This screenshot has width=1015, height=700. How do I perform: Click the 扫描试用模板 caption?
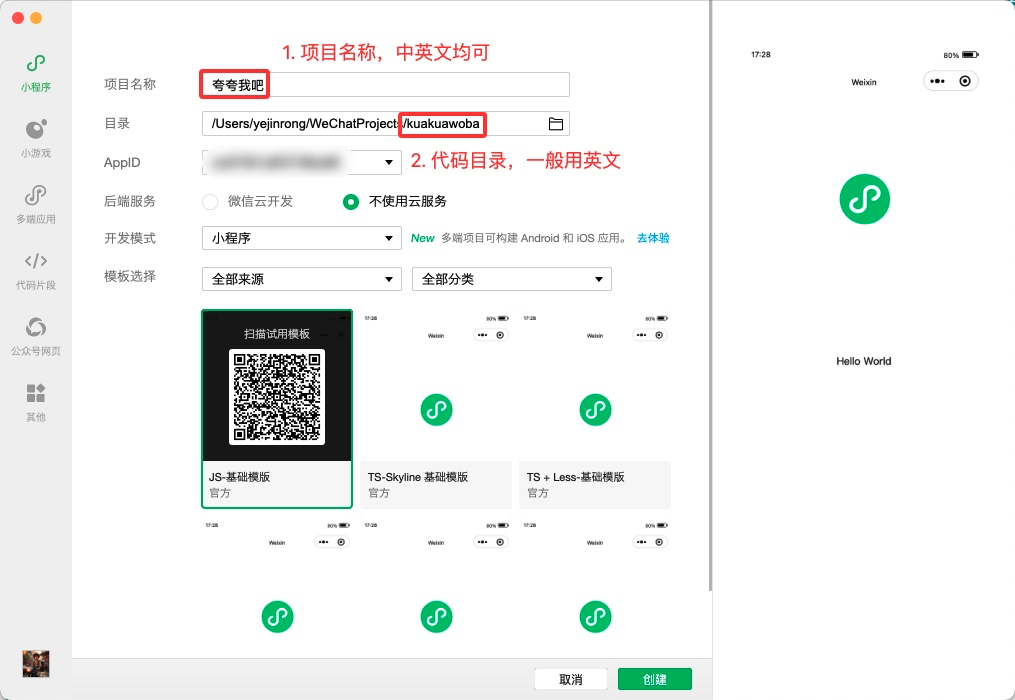coord(277,334)
